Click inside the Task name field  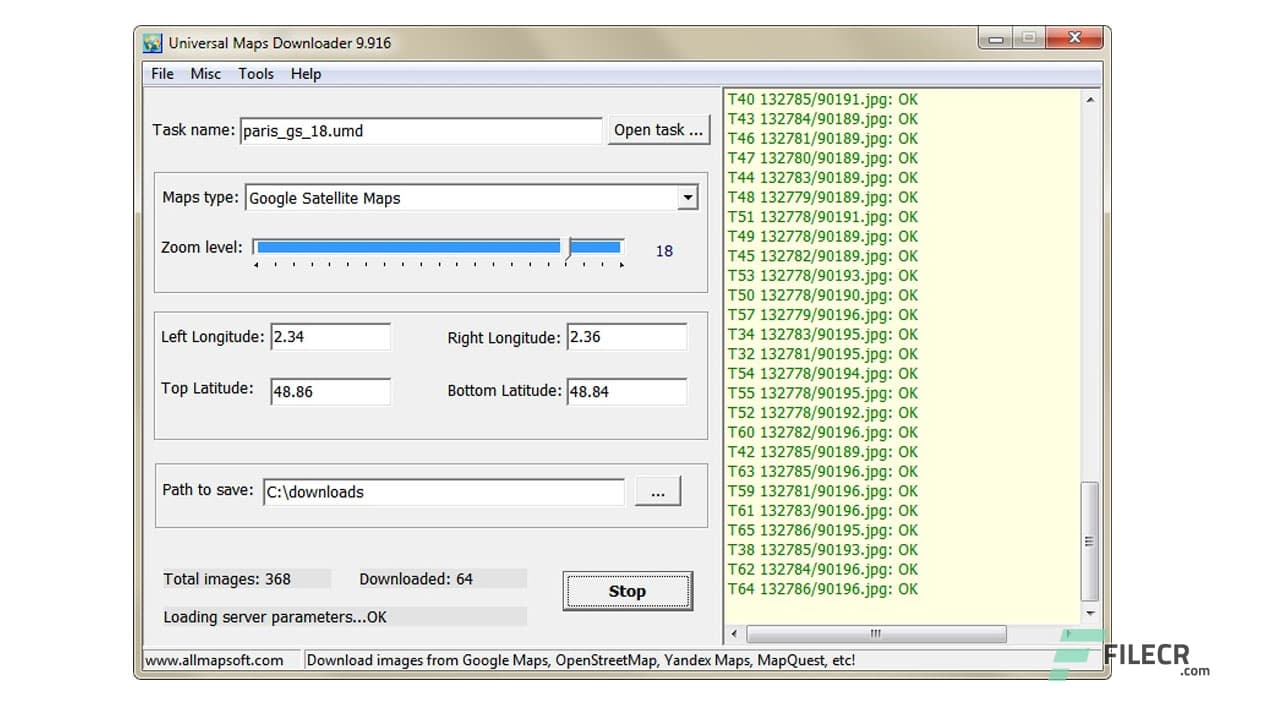point(420,130)
